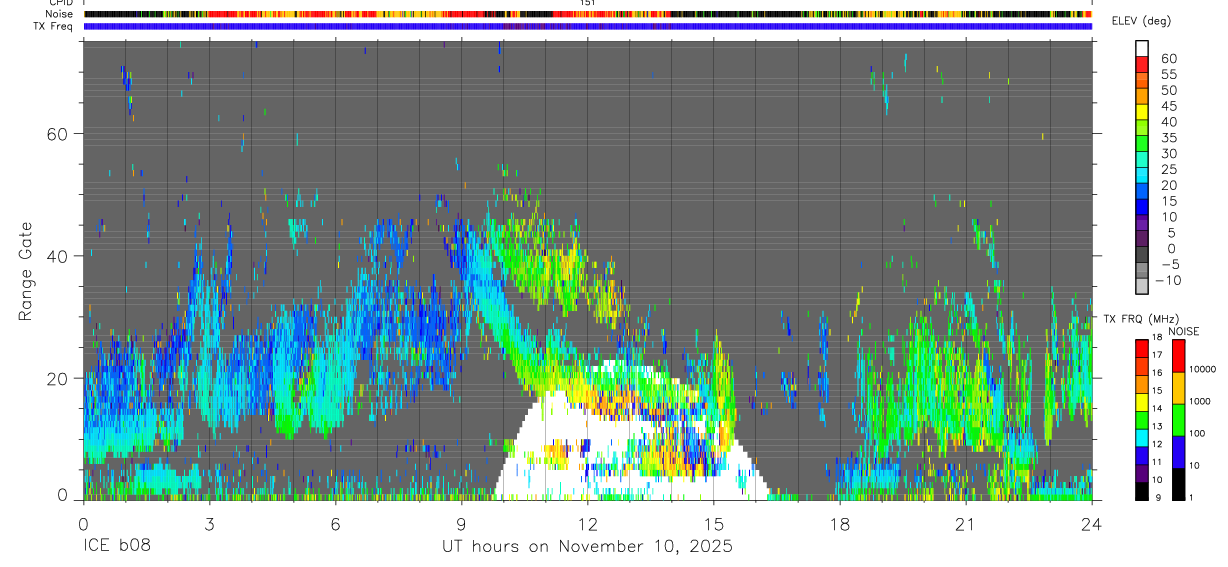Click the 'Range Gate' y-axis title
Image resolution: width=1228 pixels, height=567 pixels.
click(x=27, y=271)
